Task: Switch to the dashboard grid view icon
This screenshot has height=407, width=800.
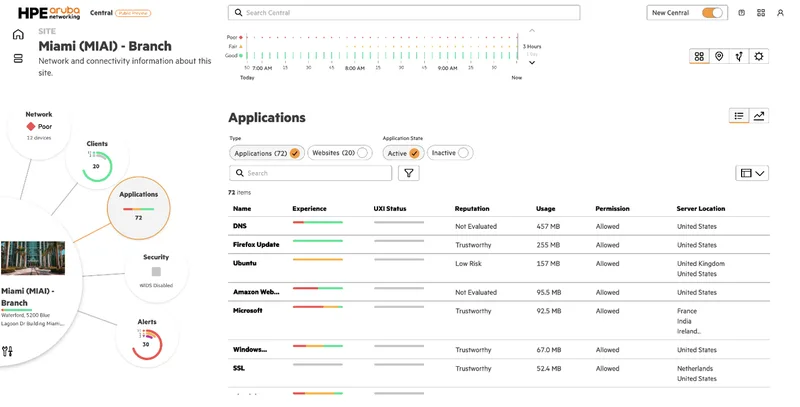Action: [x=699, y=57]
